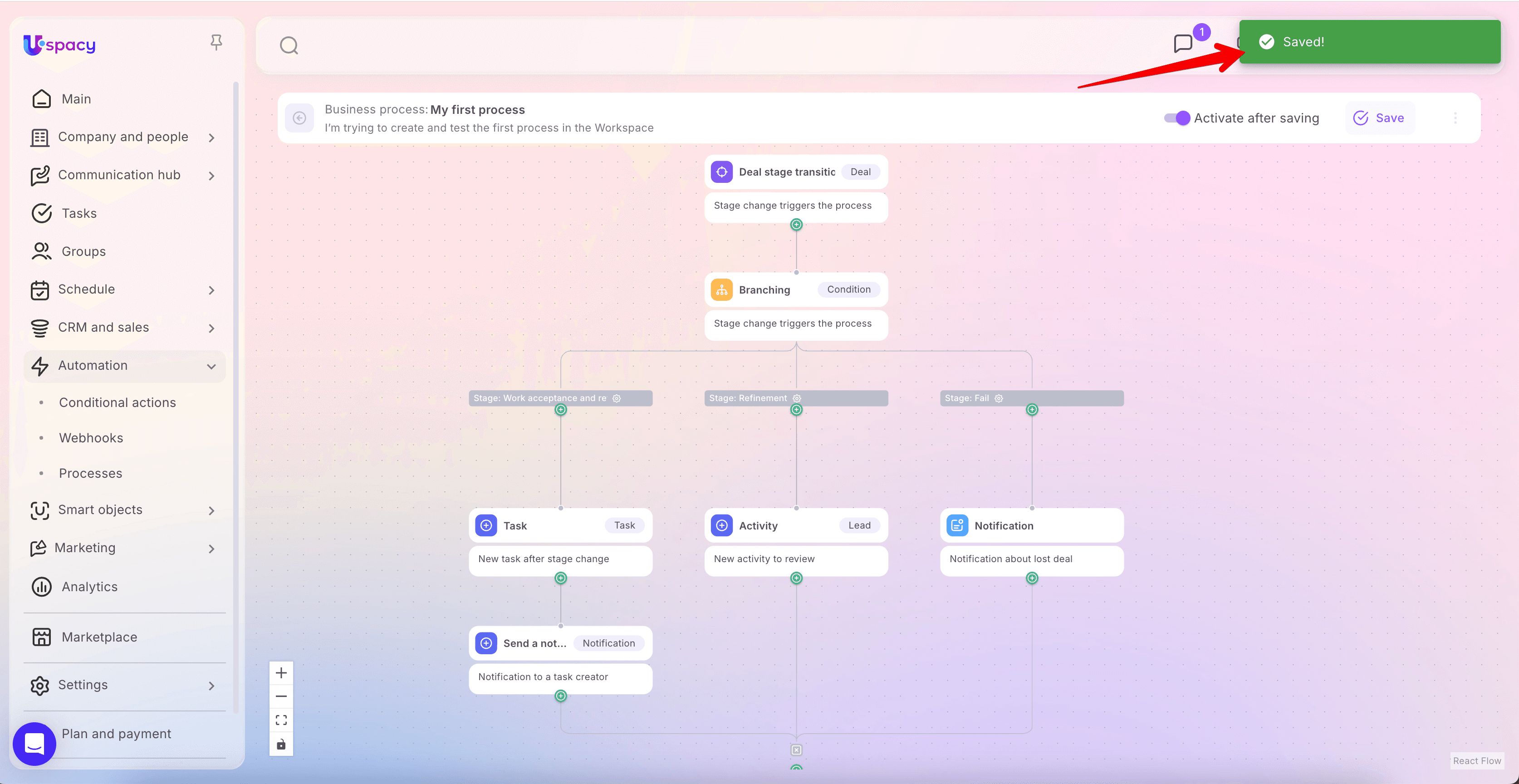The image size is (1519, 784).
Task: Expand Company and people menu
Action: pos(122,137)
